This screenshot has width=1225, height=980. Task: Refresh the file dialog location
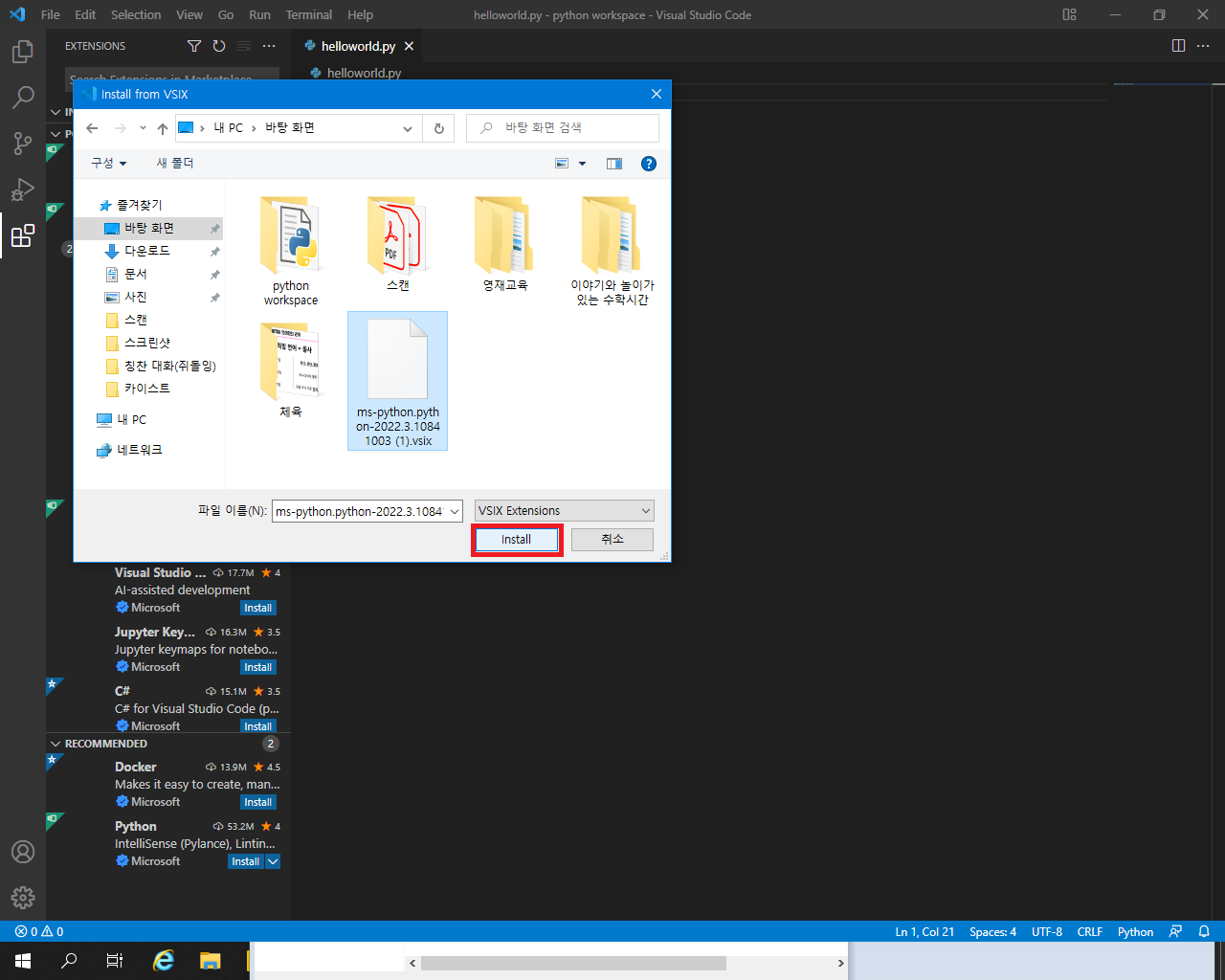(439, 128)
